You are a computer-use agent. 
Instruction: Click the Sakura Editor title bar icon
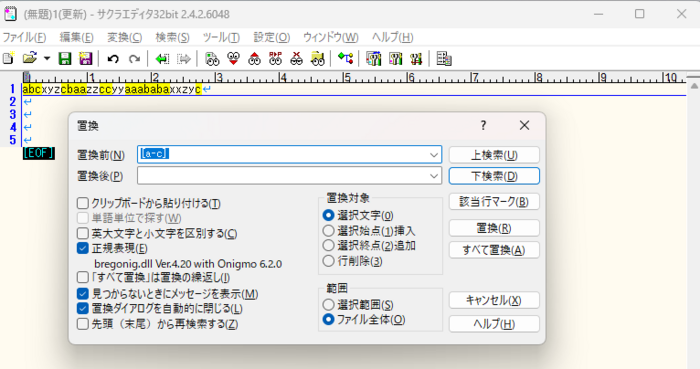tap(10, 14)
